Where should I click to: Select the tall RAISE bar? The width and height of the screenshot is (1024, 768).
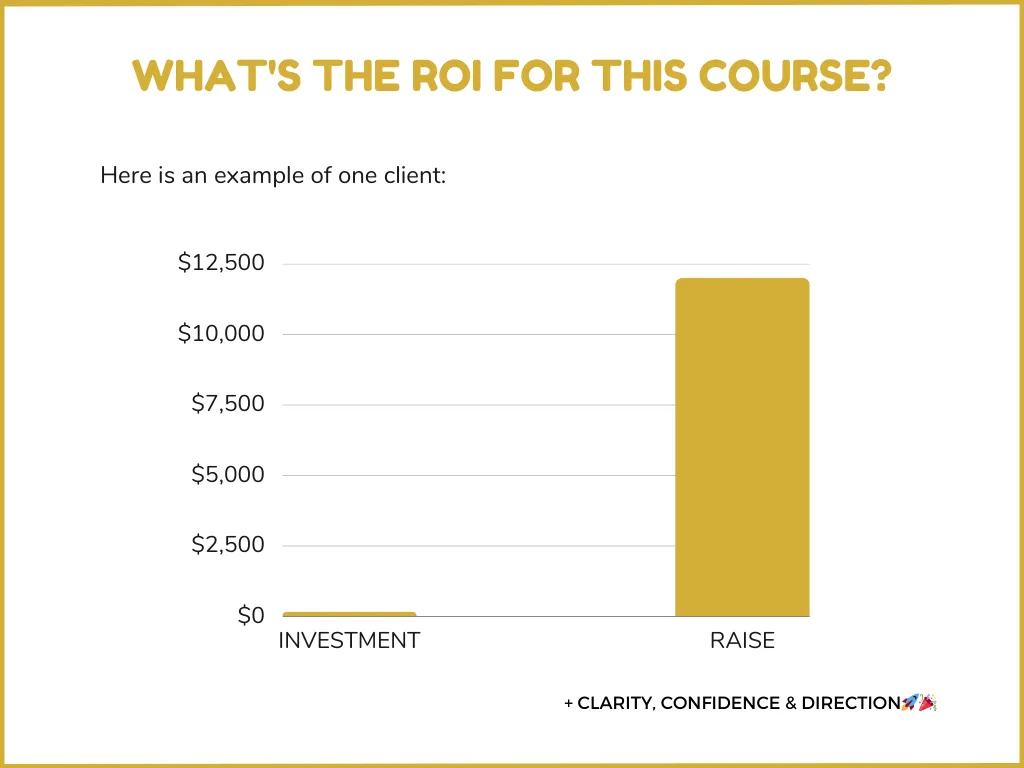coord(743,447)
